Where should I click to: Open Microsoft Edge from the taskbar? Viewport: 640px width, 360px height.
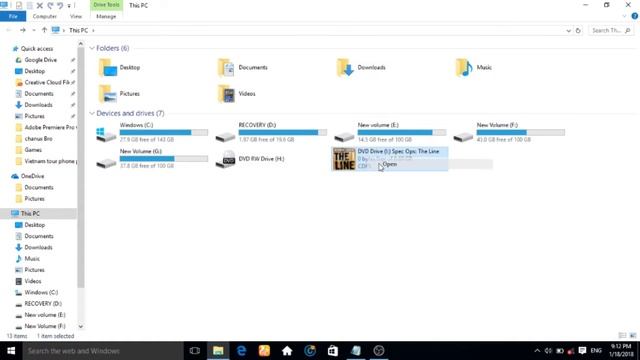[241, 351]
